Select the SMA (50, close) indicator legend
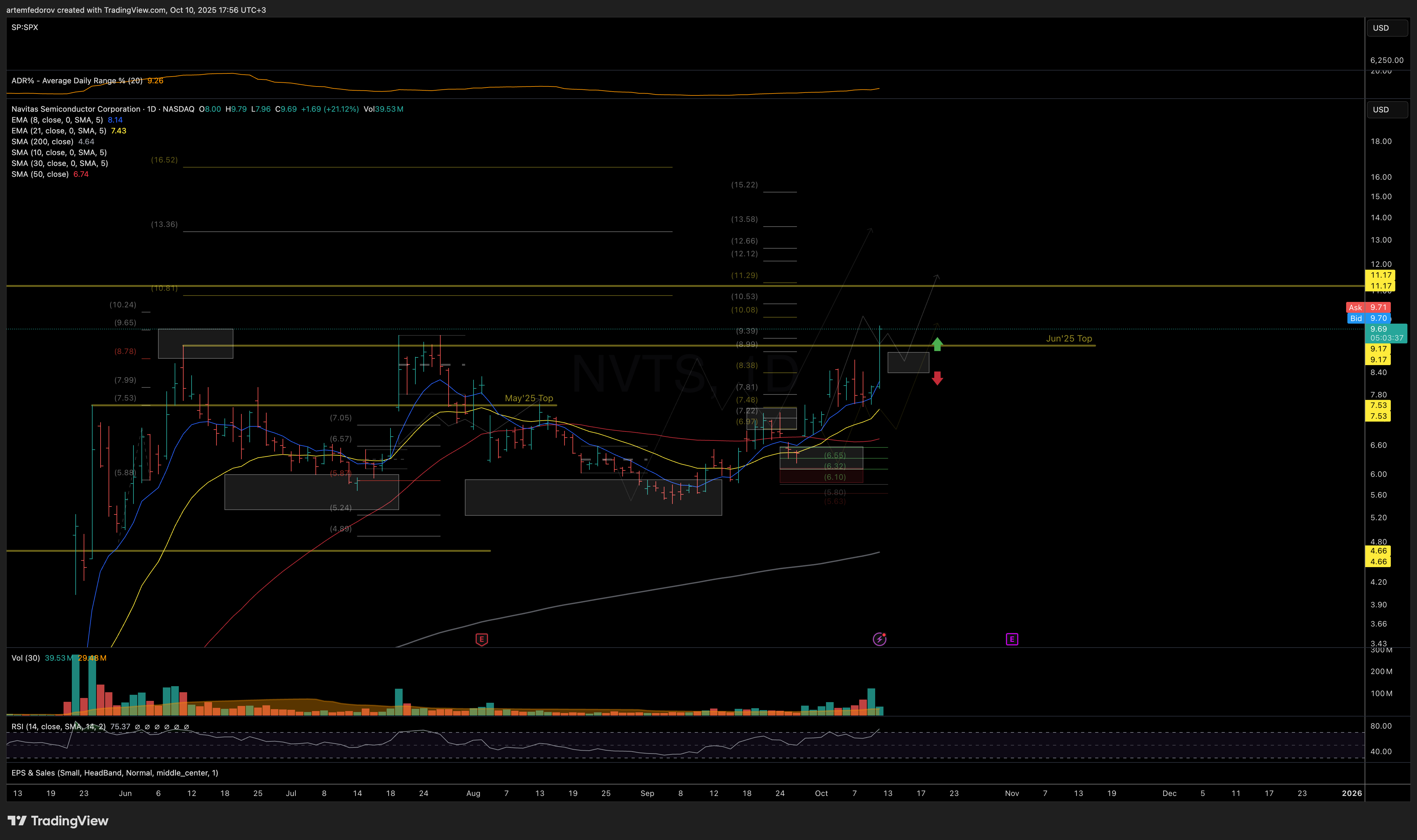The height and width of the screenshot is (840, 1417). click(40, 174)
